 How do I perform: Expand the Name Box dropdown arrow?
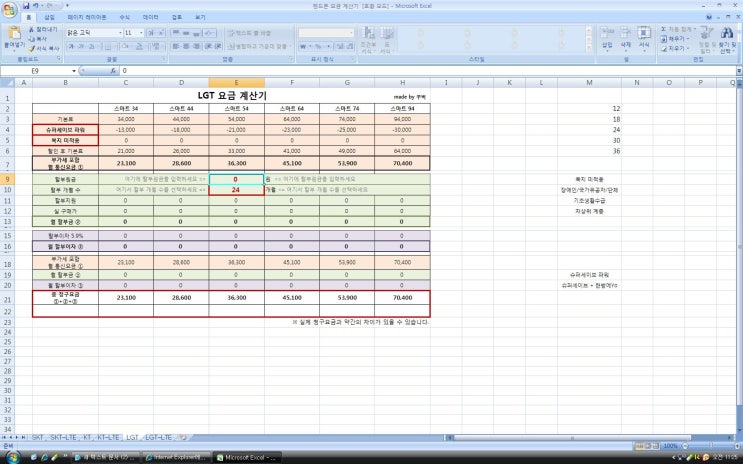click(x=74, y=71)
